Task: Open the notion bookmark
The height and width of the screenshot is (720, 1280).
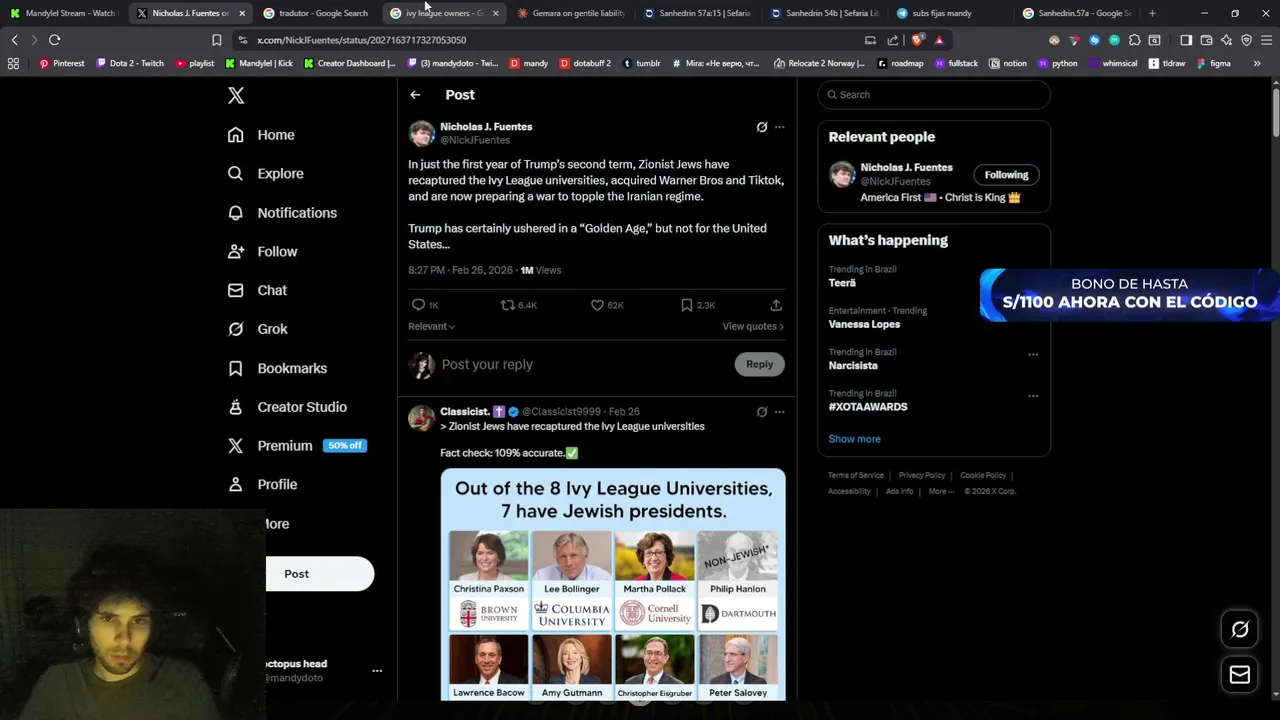Action: (x=1008, y=63)
